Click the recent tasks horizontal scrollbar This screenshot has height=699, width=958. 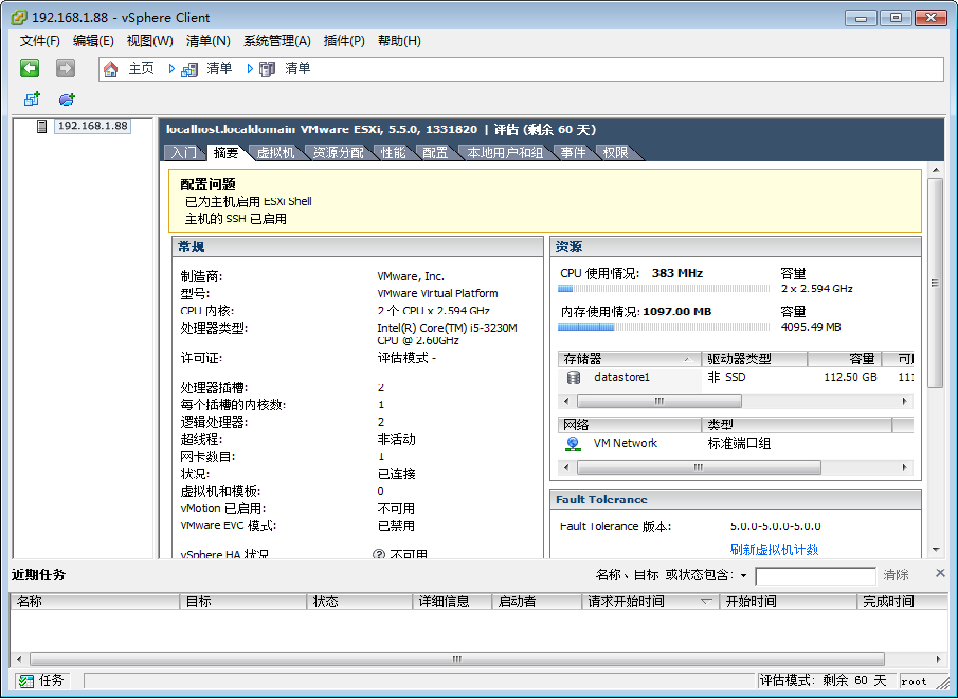tap(457, 659)
